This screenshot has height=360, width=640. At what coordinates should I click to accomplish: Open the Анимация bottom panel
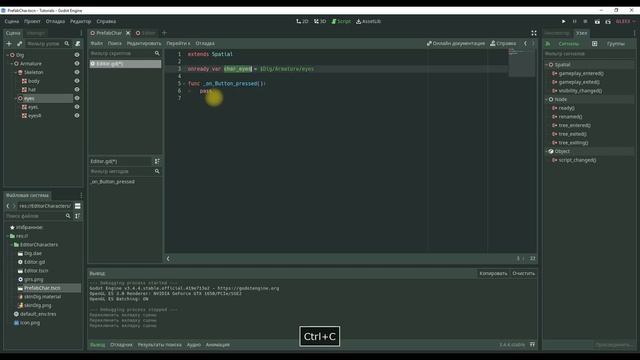click(x=218, y=345)
